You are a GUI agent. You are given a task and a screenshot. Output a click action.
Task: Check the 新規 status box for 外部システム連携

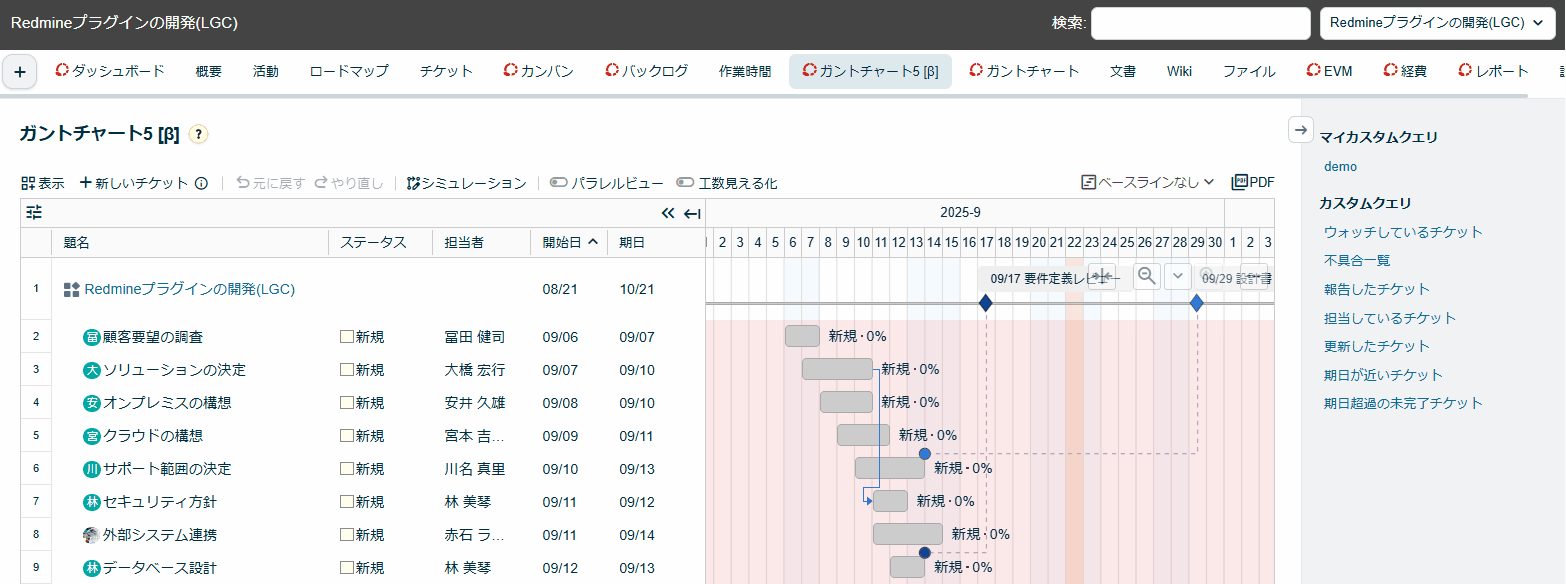347,535
